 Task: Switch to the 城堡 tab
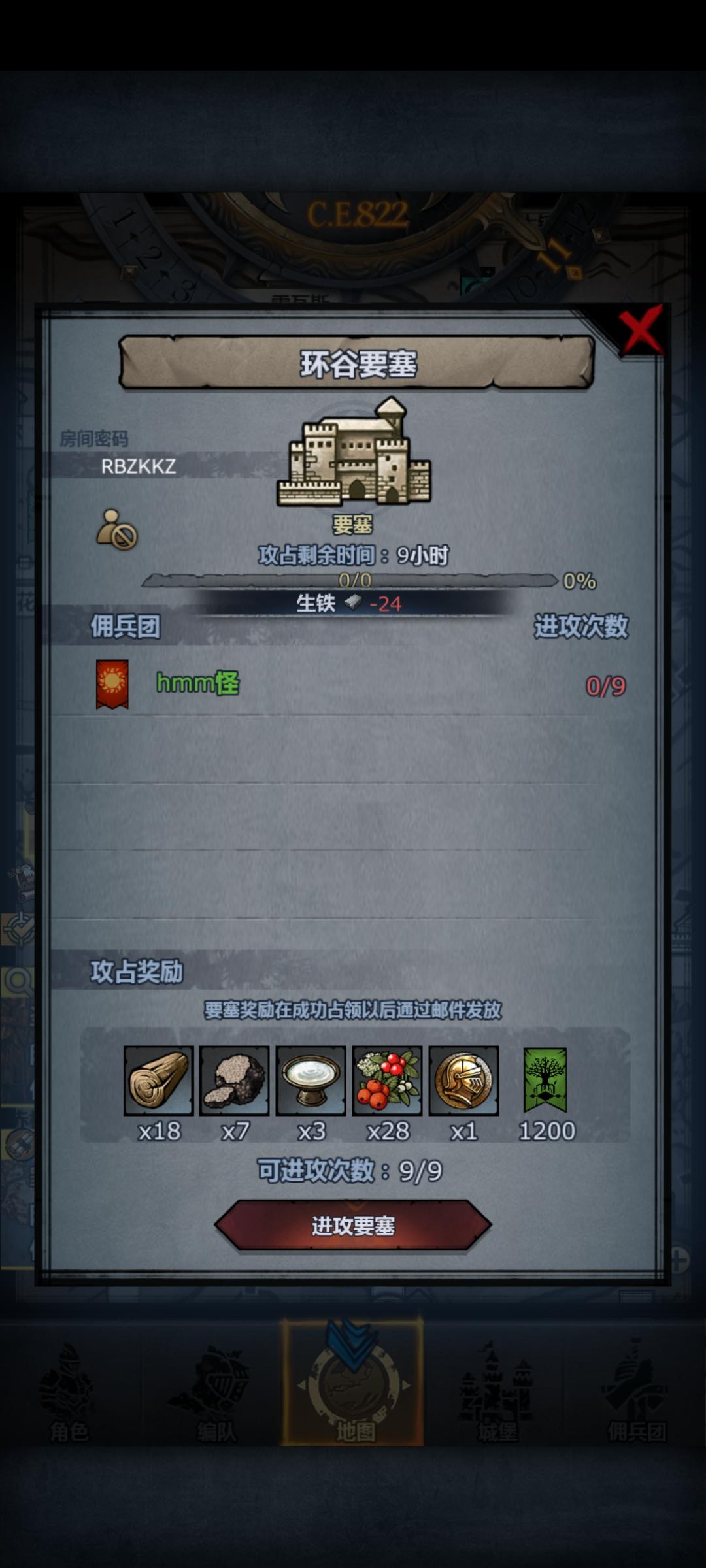(497, 1392)
